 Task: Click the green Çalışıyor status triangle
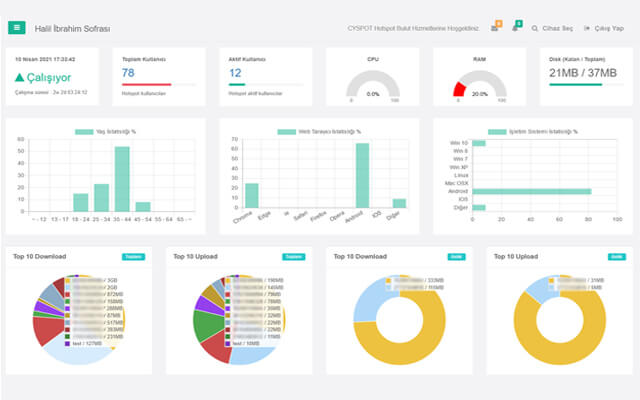coord(21,76)
